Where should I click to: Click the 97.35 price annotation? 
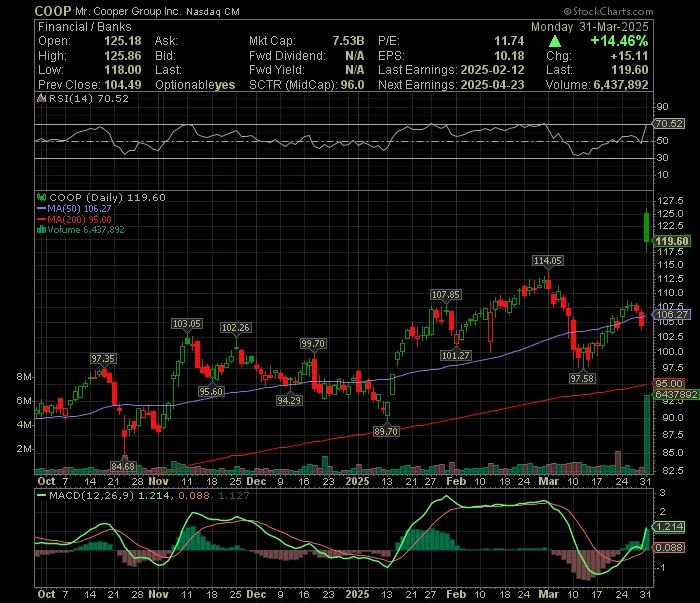tap(103, 359)
